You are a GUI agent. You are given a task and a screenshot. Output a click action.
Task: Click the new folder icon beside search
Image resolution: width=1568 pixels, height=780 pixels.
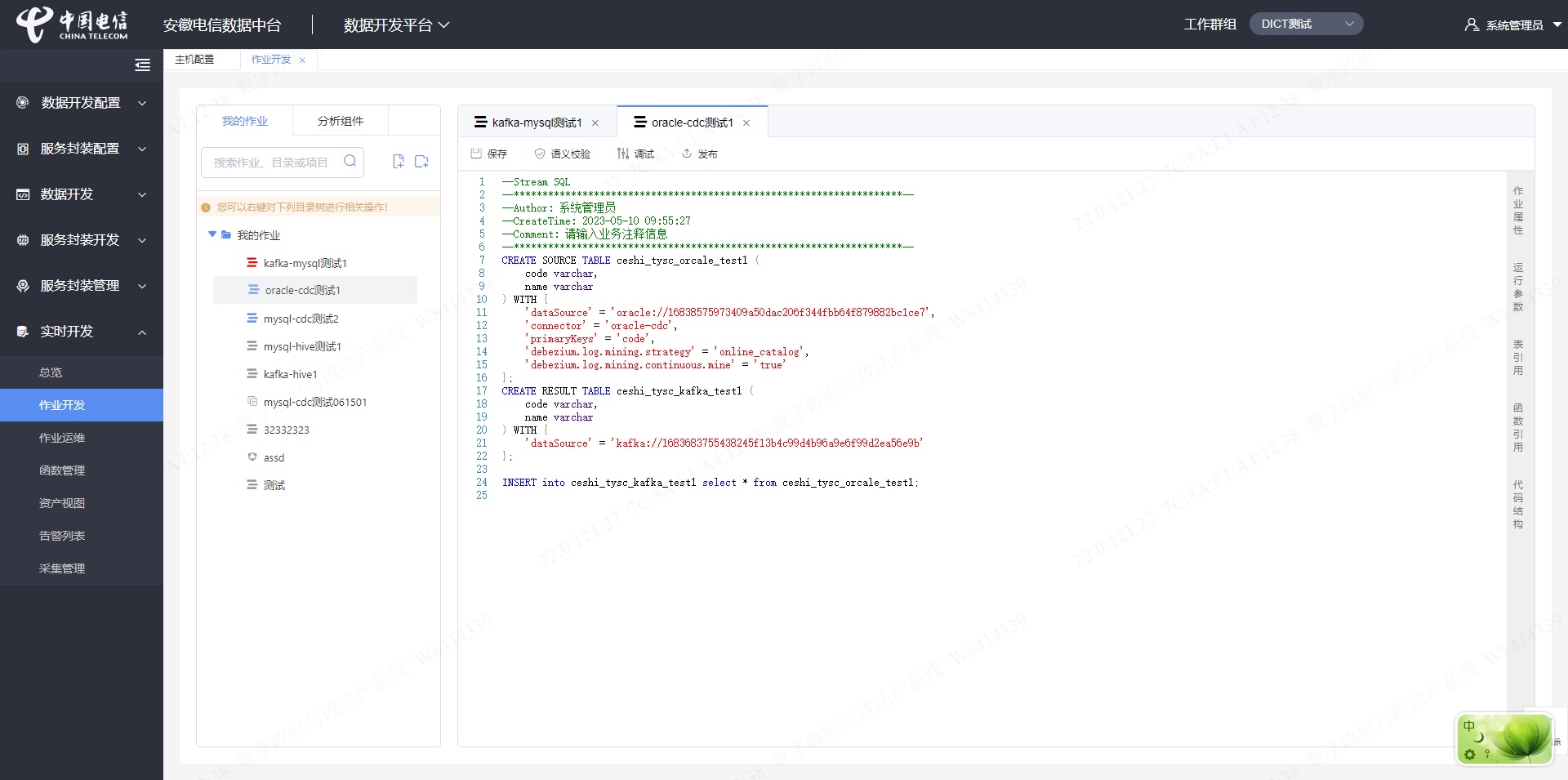pos(421,161)
